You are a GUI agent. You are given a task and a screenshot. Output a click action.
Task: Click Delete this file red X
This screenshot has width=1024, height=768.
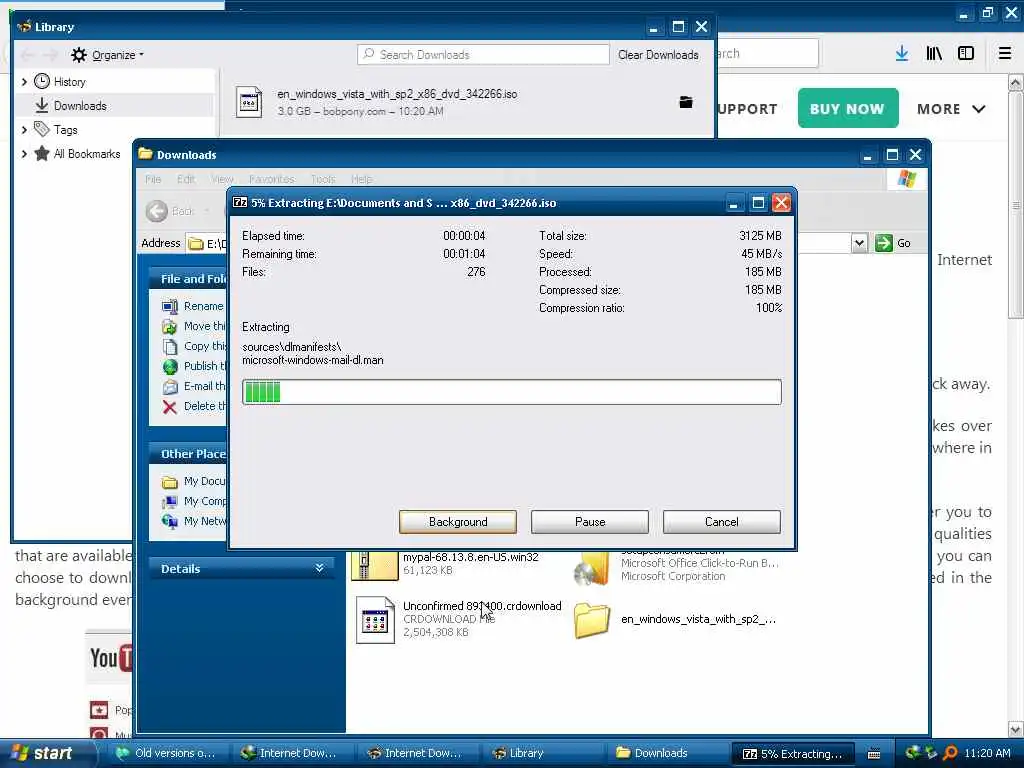[170, 407]
